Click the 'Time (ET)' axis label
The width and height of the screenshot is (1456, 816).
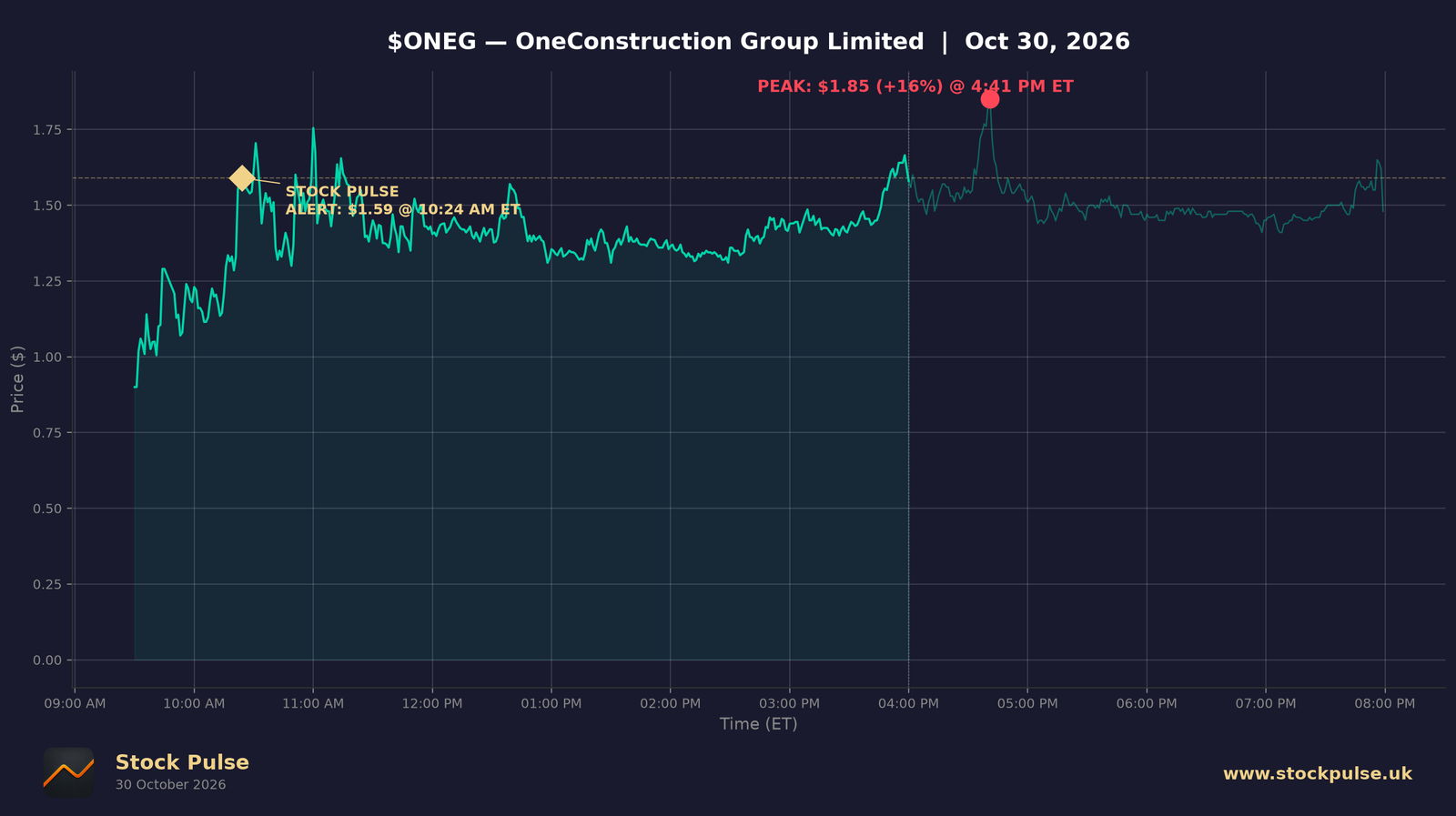(759, 724)
